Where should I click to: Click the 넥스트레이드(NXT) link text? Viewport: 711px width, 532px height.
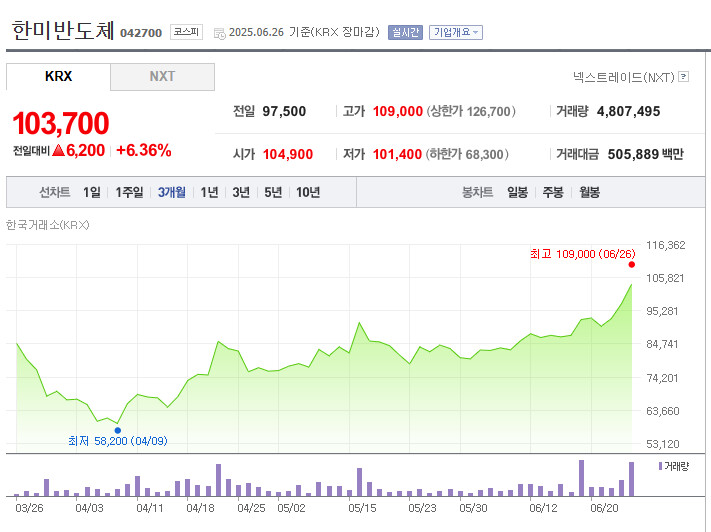point(624,77)
